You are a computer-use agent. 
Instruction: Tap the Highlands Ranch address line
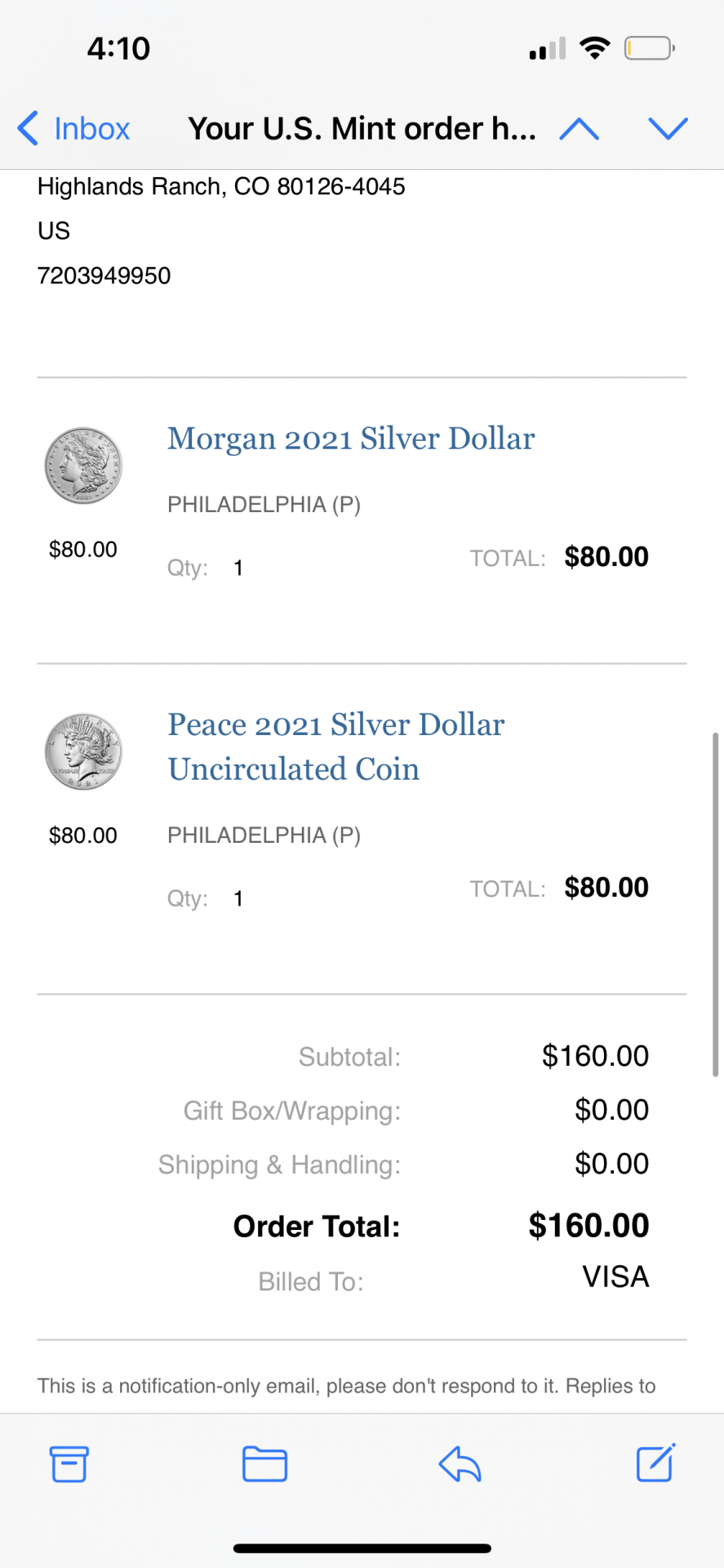coord(221,187)
